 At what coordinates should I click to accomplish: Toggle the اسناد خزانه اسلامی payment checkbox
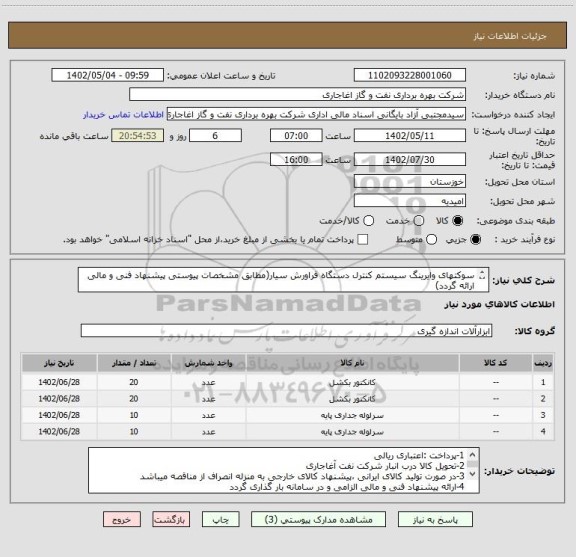pyautogui.click(x=363, y=240)
